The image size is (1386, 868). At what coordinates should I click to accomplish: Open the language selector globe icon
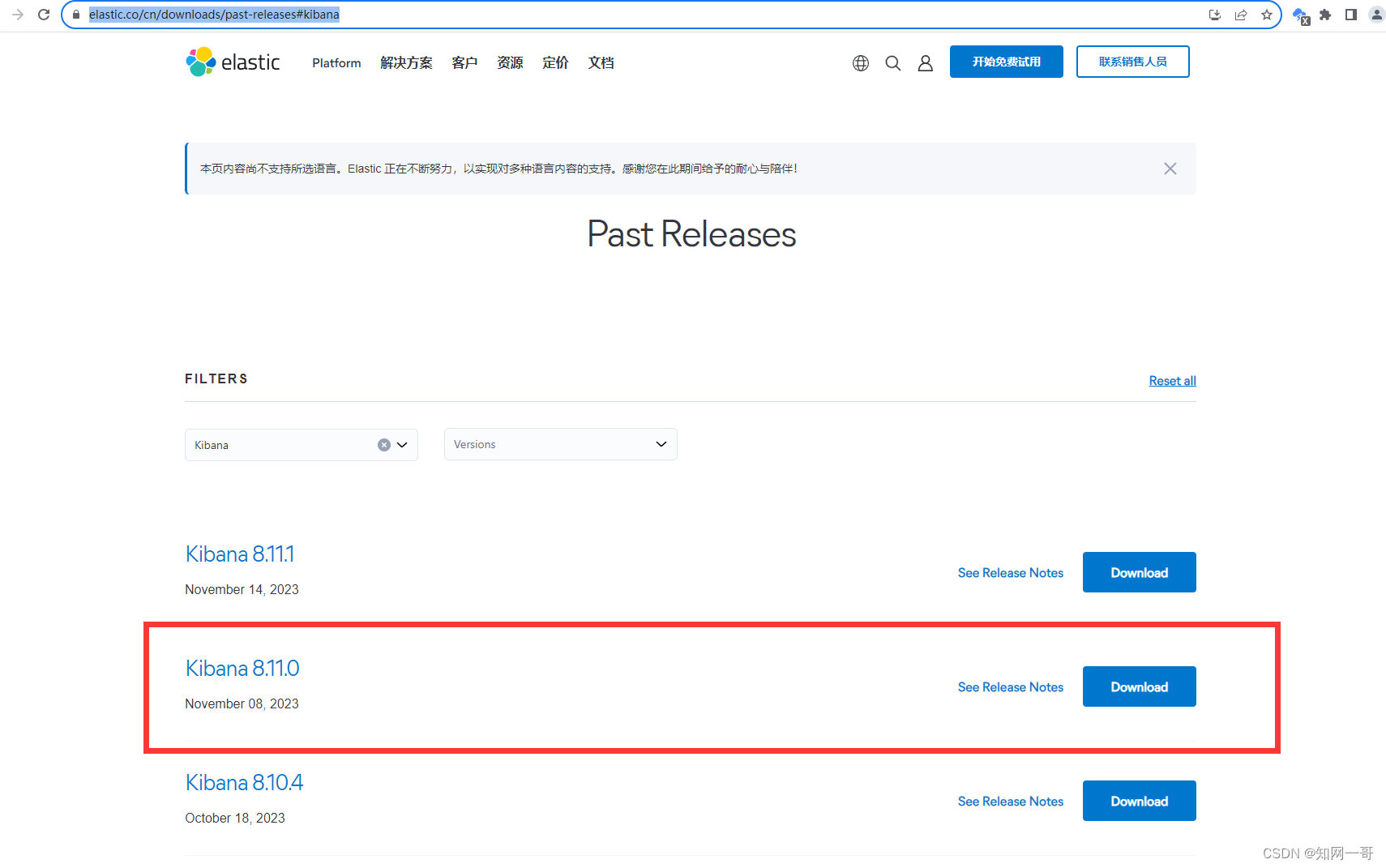click(860, 62)
